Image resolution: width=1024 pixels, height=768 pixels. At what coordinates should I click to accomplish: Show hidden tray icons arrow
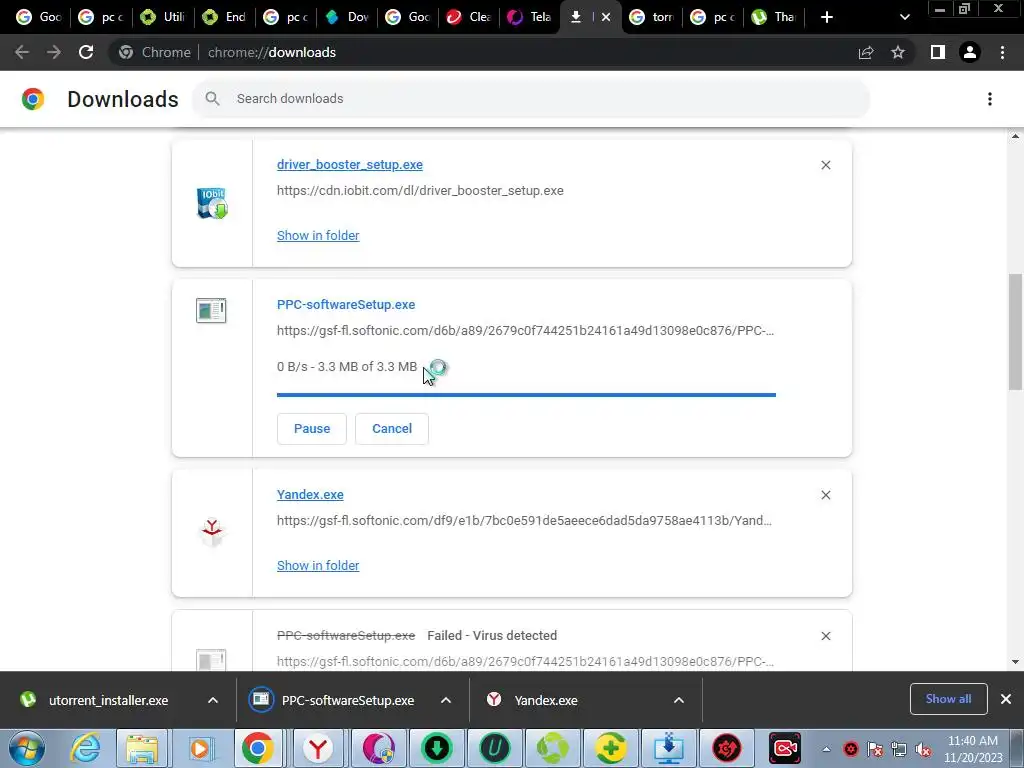(x=826, y=749)
